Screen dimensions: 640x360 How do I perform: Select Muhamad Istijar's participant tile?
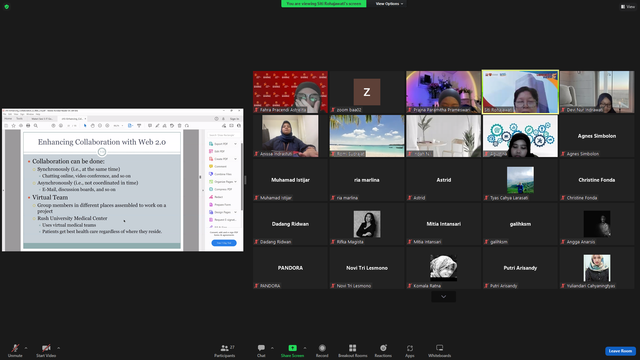point(290,180)
